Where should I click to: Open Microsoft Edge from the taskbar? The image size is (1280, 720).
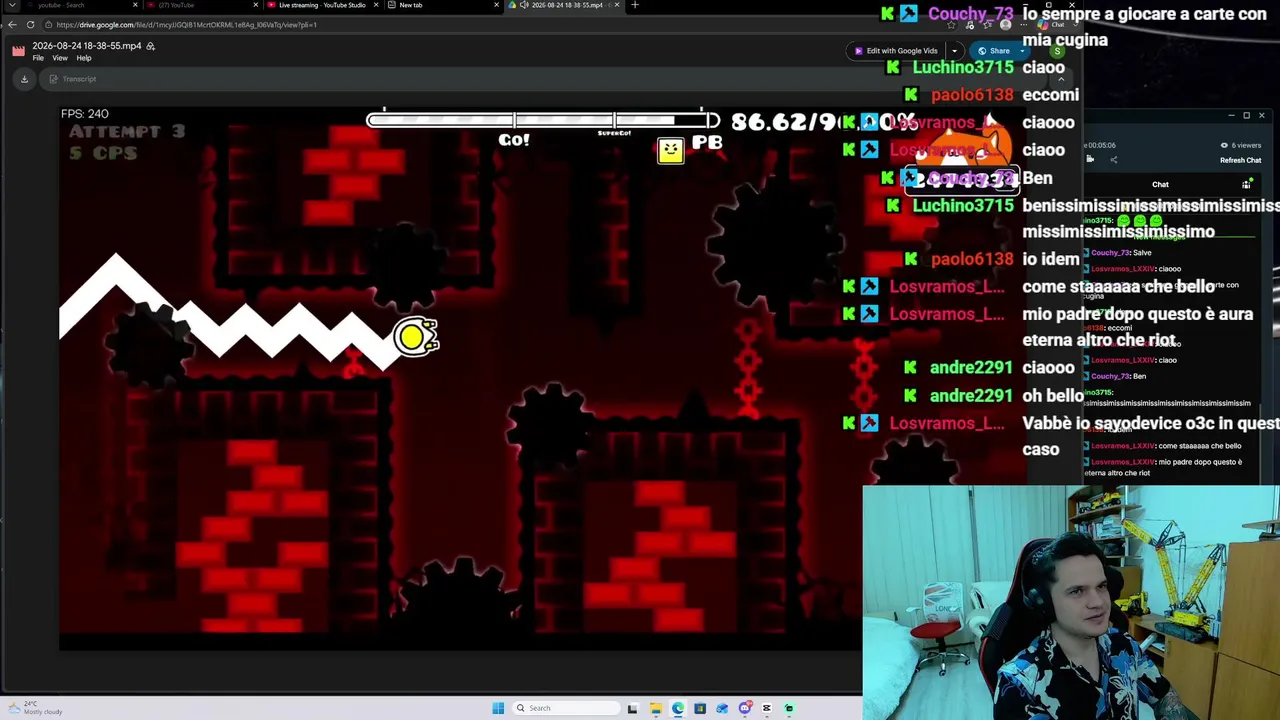(678, 708)
